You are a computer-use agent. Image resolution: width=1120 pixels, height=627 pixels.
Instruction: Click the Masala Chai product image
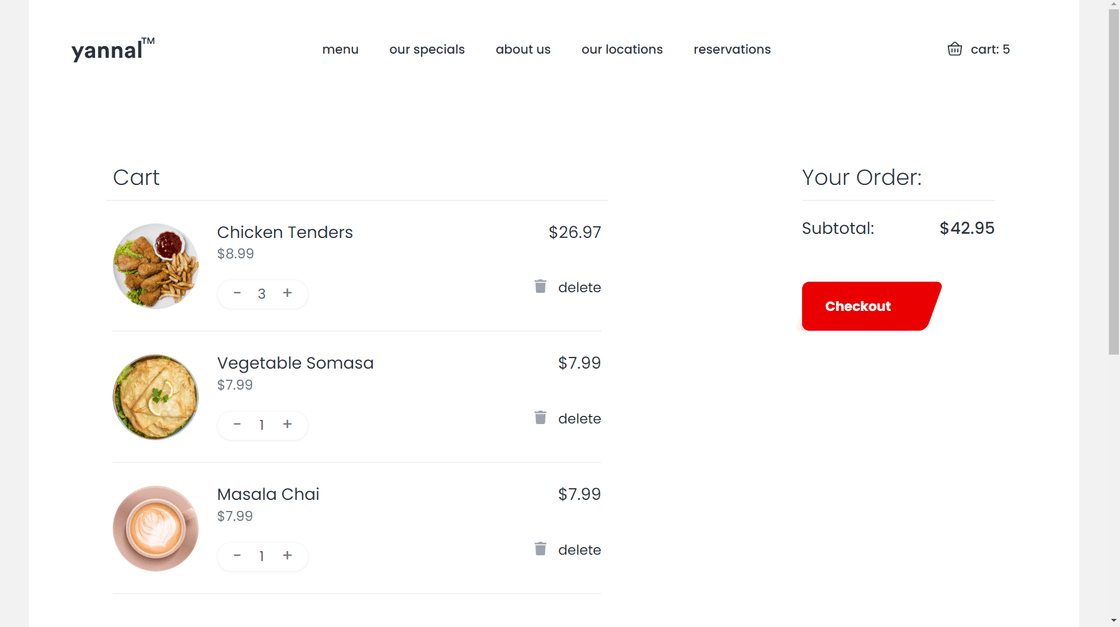coord(155,528)
